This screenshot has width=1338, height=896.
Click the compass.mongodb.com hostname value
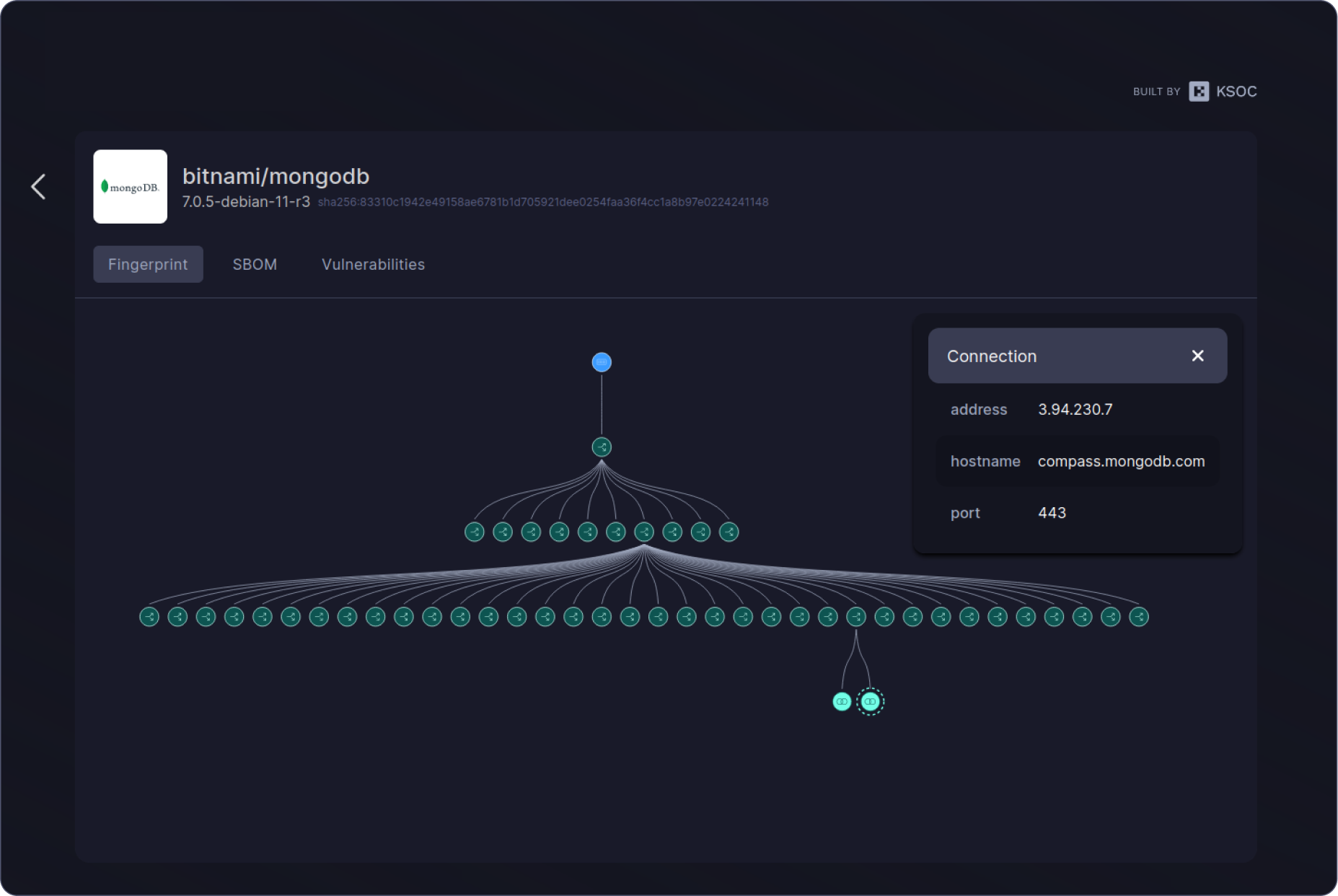(x=1121, y=462)
